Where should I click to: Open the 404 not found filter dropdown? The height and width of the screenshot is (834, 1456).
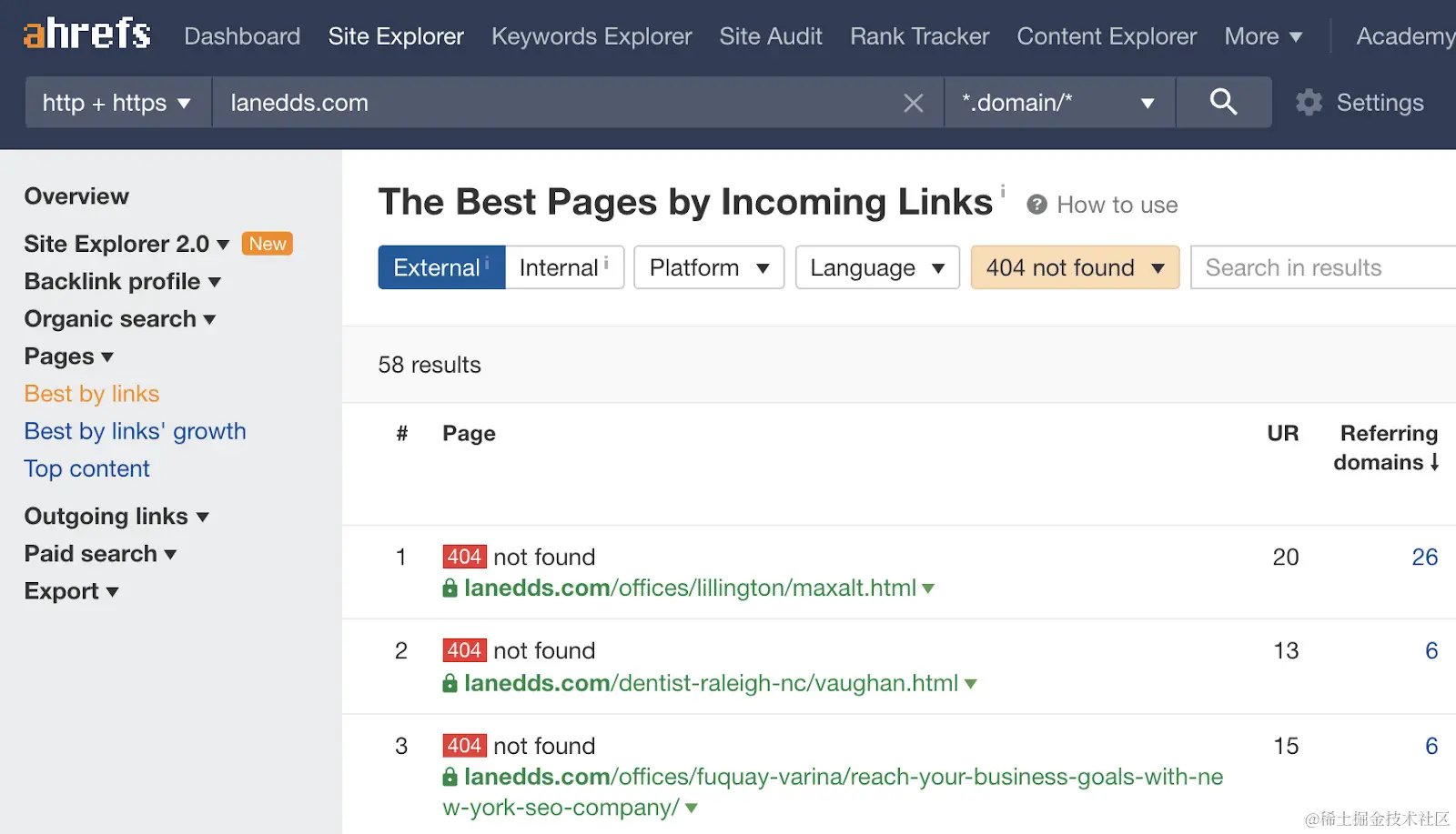[1075, 267]
